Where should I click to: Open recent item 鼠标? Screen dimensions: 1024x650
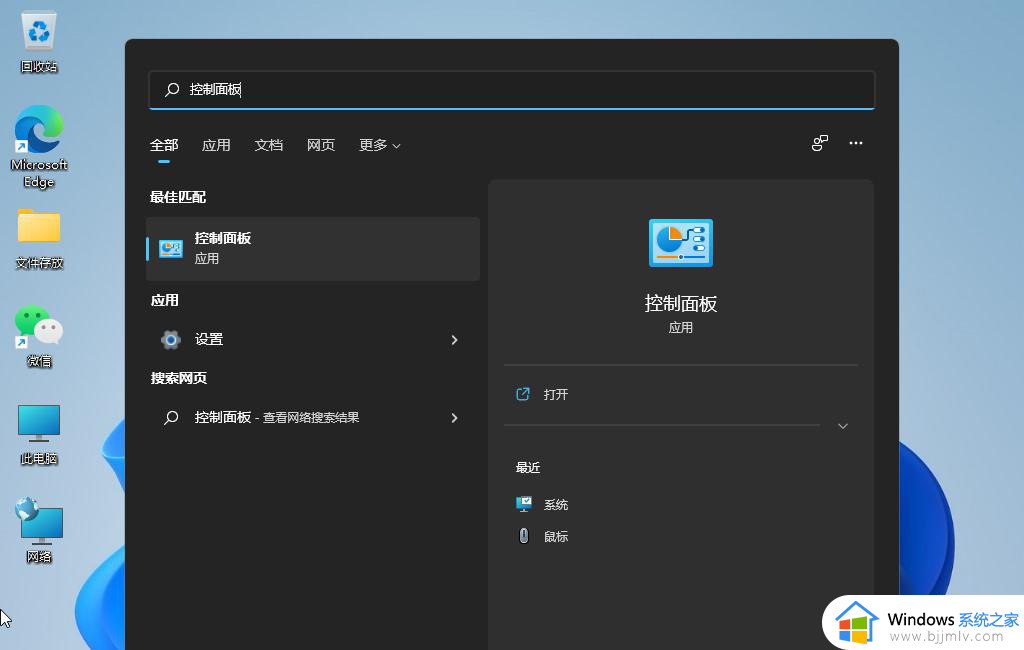556,537
